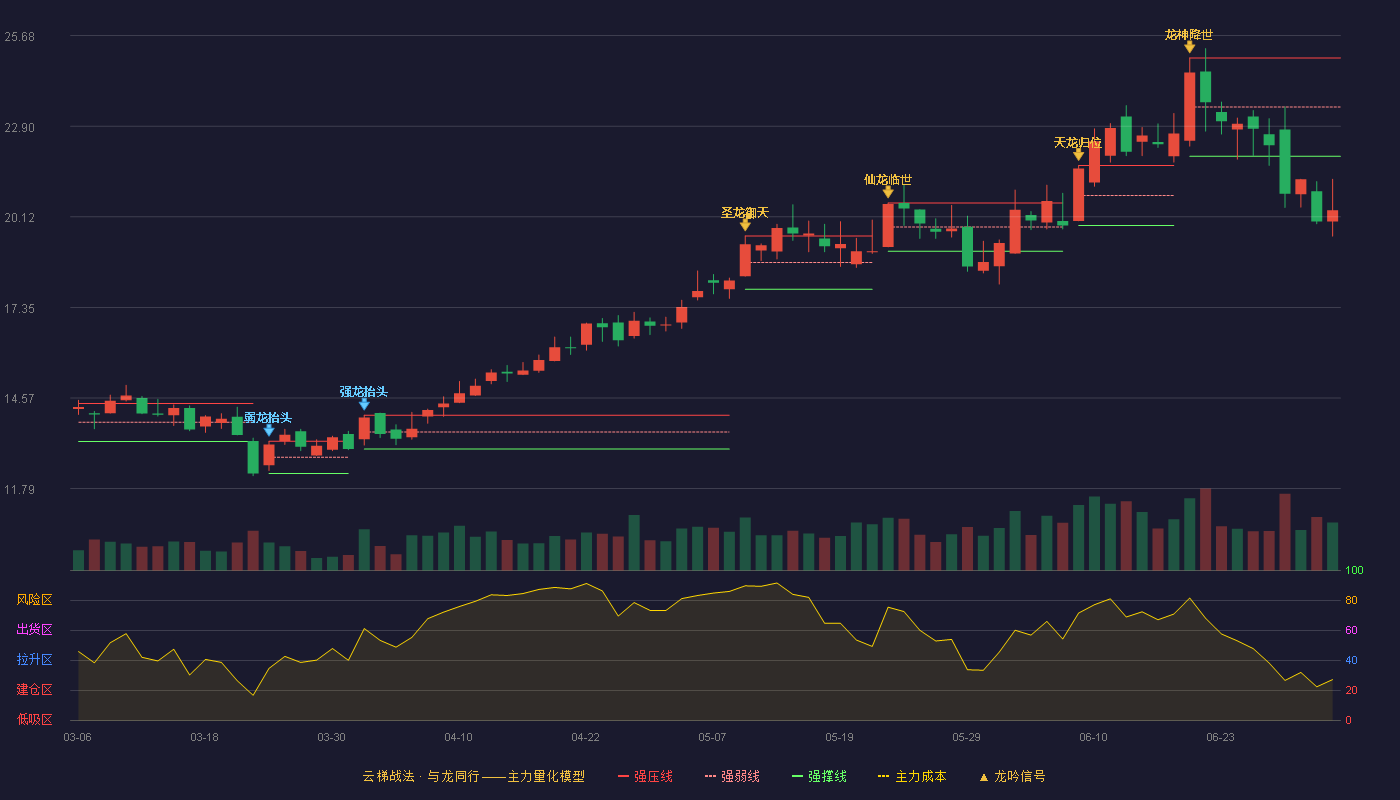Click the 04-22 date label
This screenshot has height=800, width=1400.
pos(585,737)
